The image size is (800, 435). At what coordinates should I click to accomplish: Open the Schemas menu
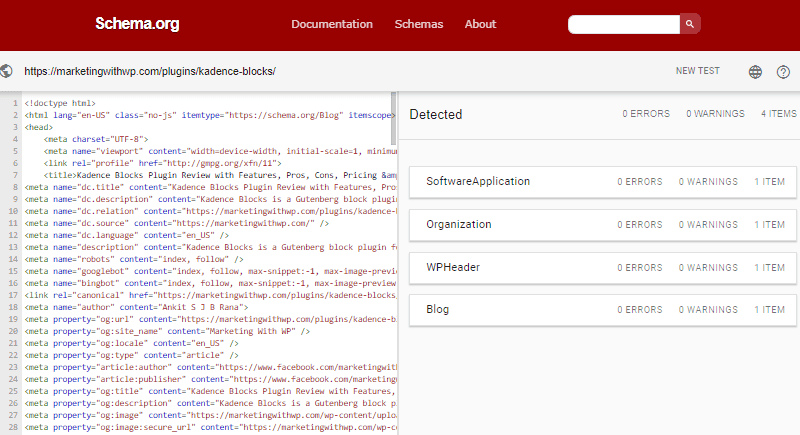418,24
